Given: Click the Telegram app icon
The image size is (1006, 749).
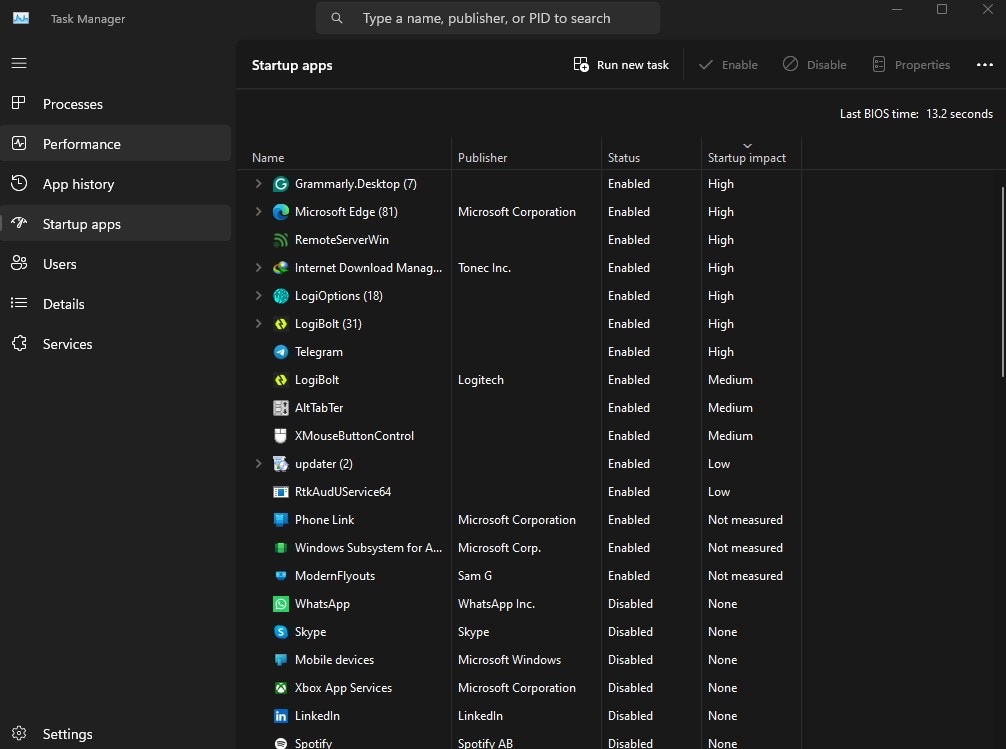Looking at the screenshot, I should 281,352.
